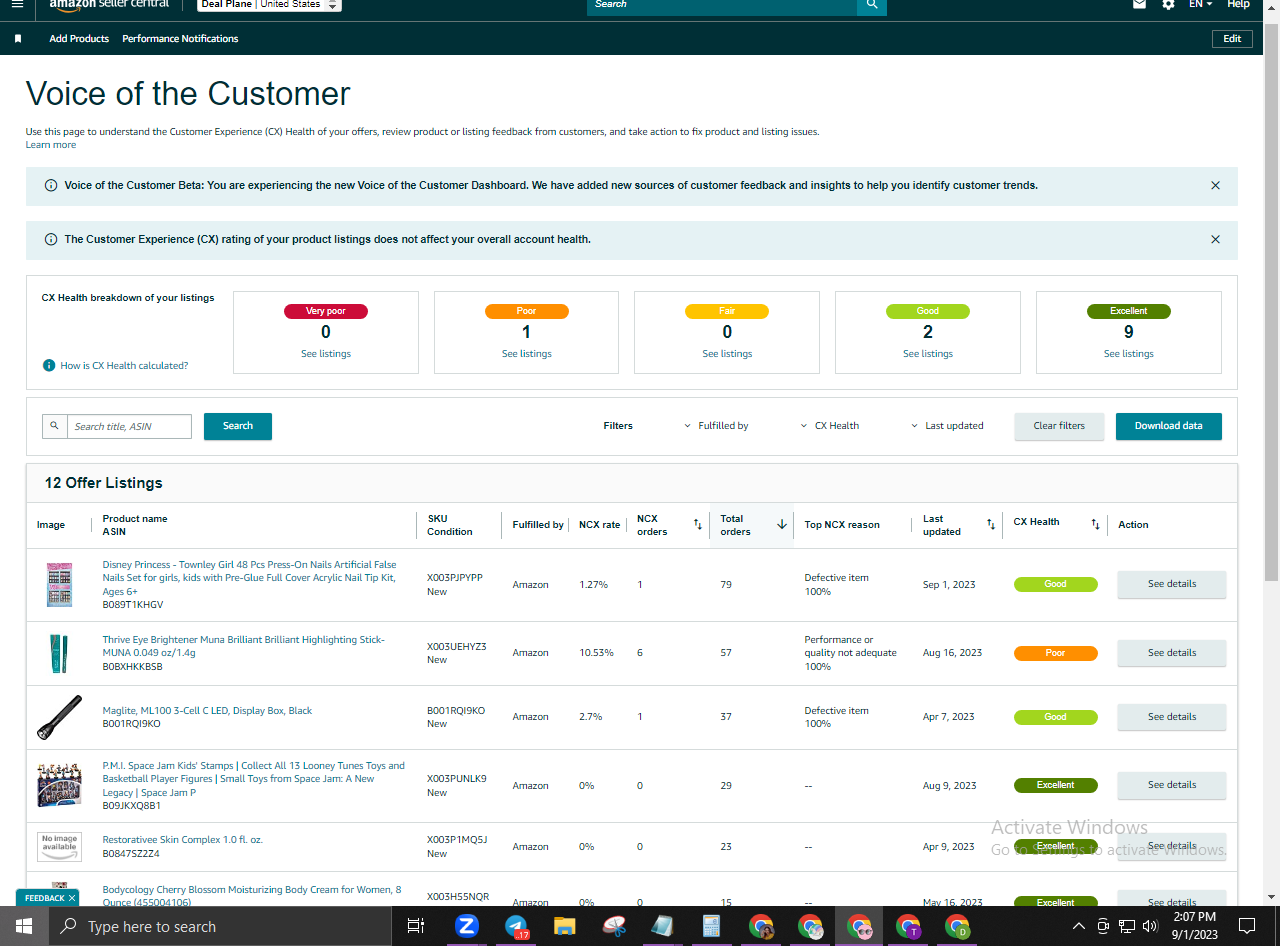
Task: Open Snipping Tool from the taskbar
Action: [614, 927]
